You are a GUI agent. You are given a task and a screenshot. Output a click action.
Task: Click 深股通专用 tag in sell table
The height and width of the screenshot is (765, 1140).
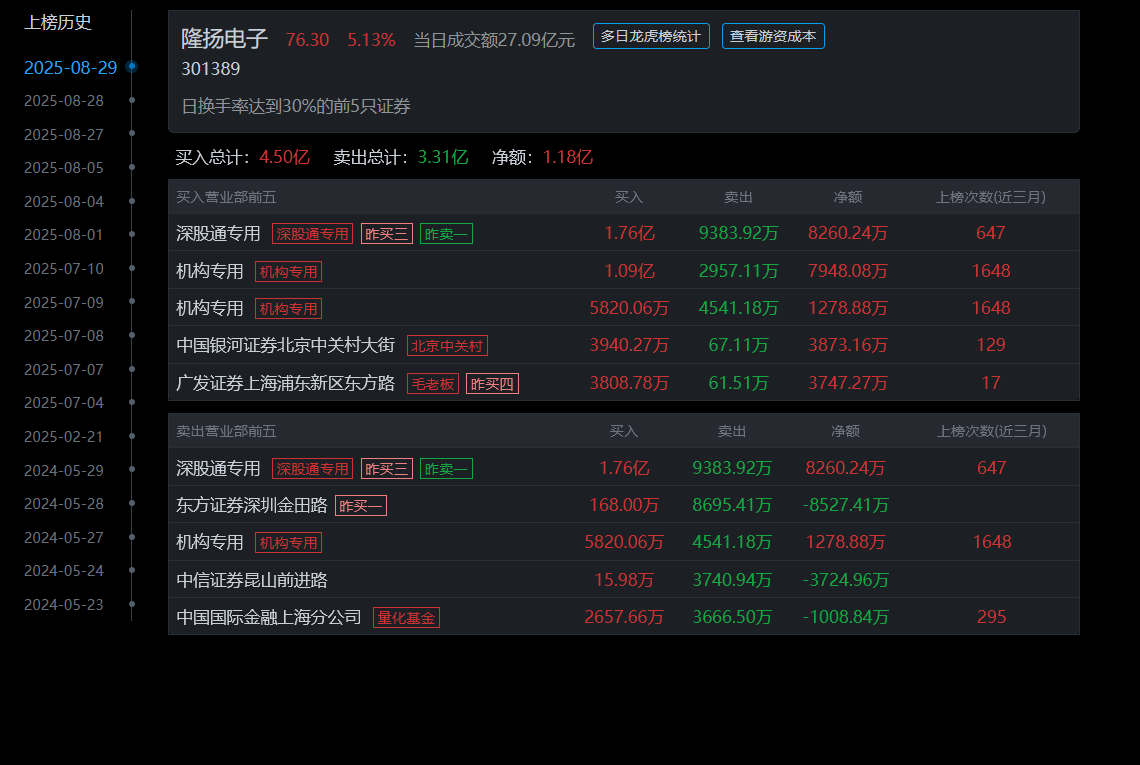click(x=313, y=468)
